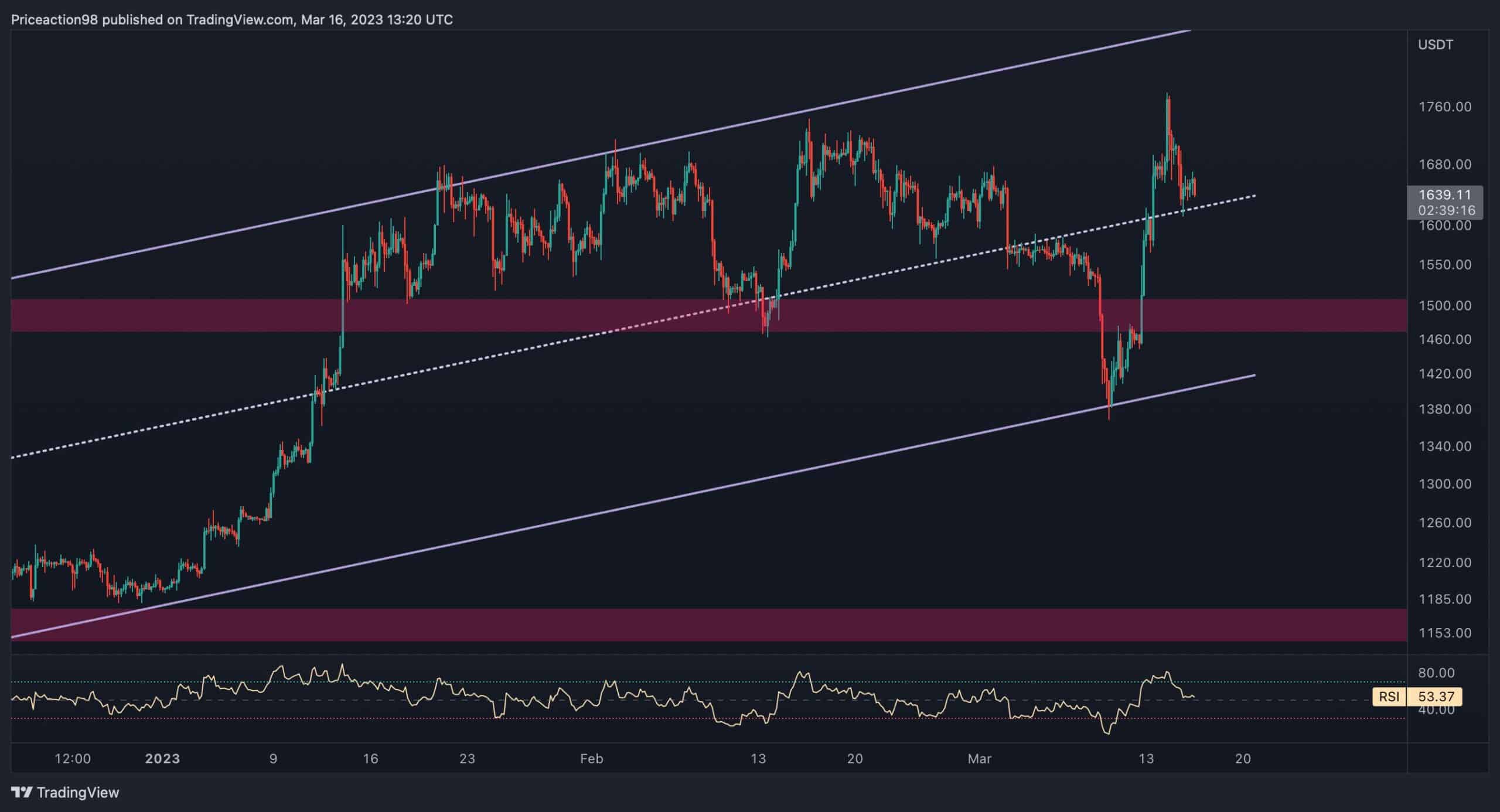
Task: Click the 80.00 RSI scale label
Action: [x=1437, y=673]
